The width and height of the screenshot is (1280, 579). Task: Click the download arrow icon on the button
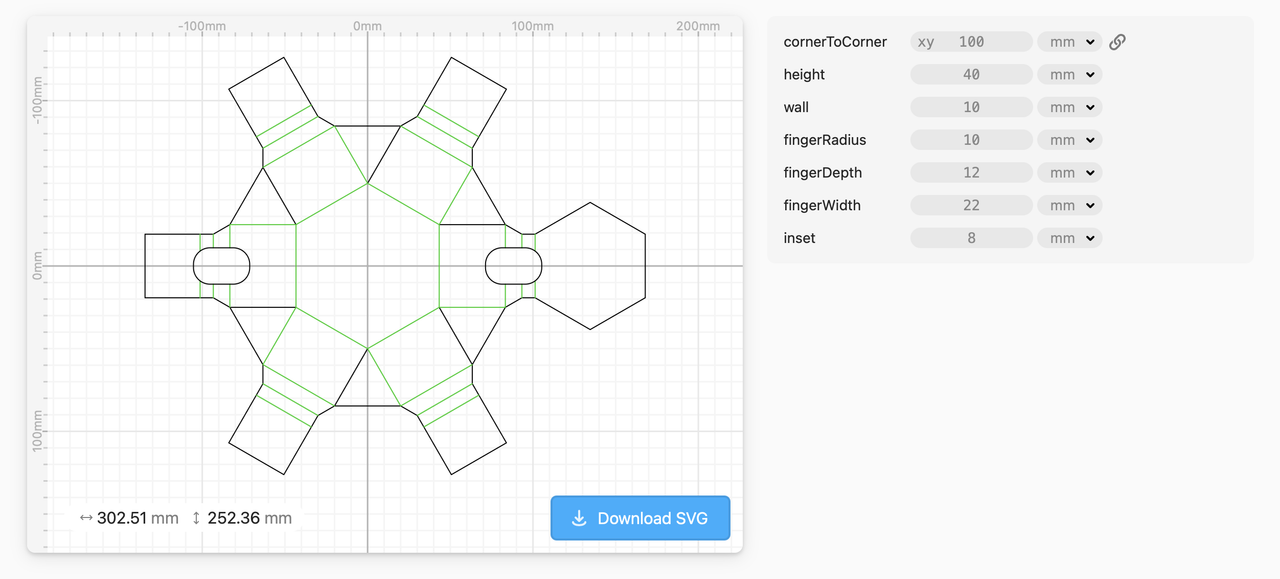point(579,518)
